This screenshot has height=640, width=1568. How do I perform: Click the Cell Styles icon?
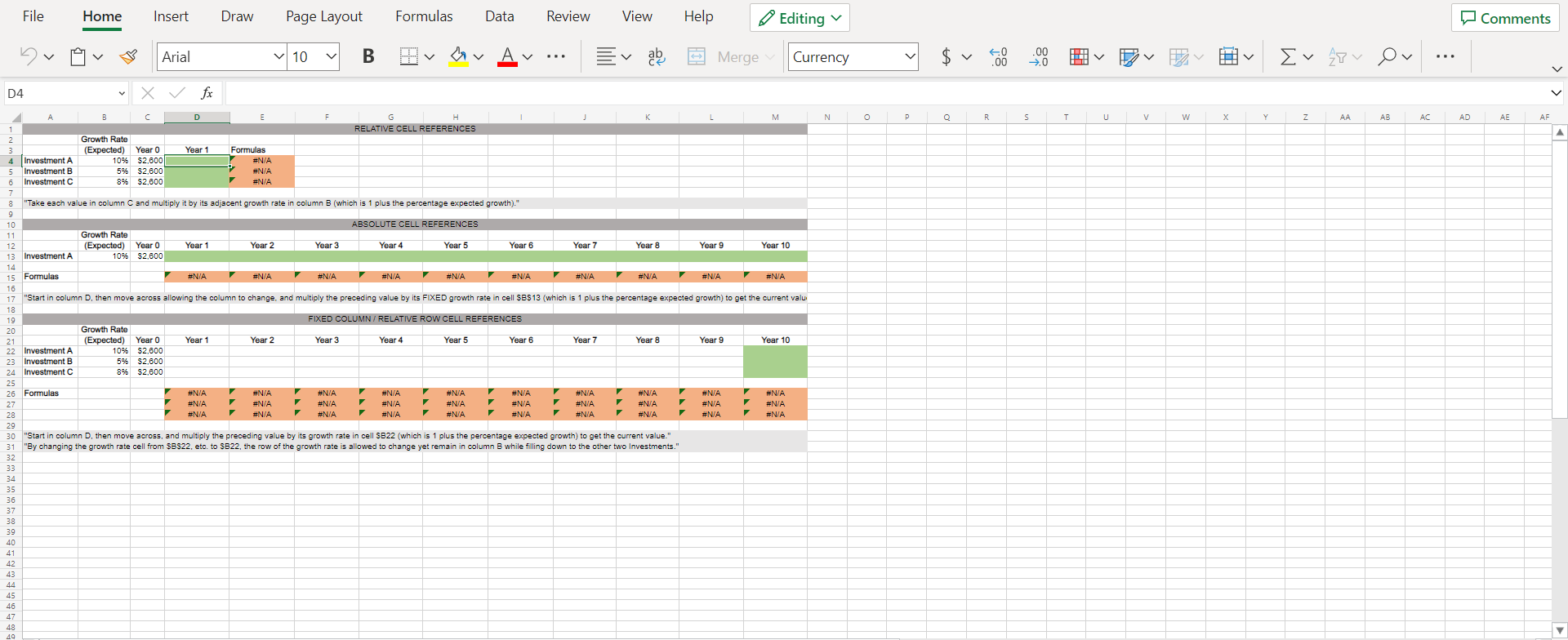[x=1178, y=56]
